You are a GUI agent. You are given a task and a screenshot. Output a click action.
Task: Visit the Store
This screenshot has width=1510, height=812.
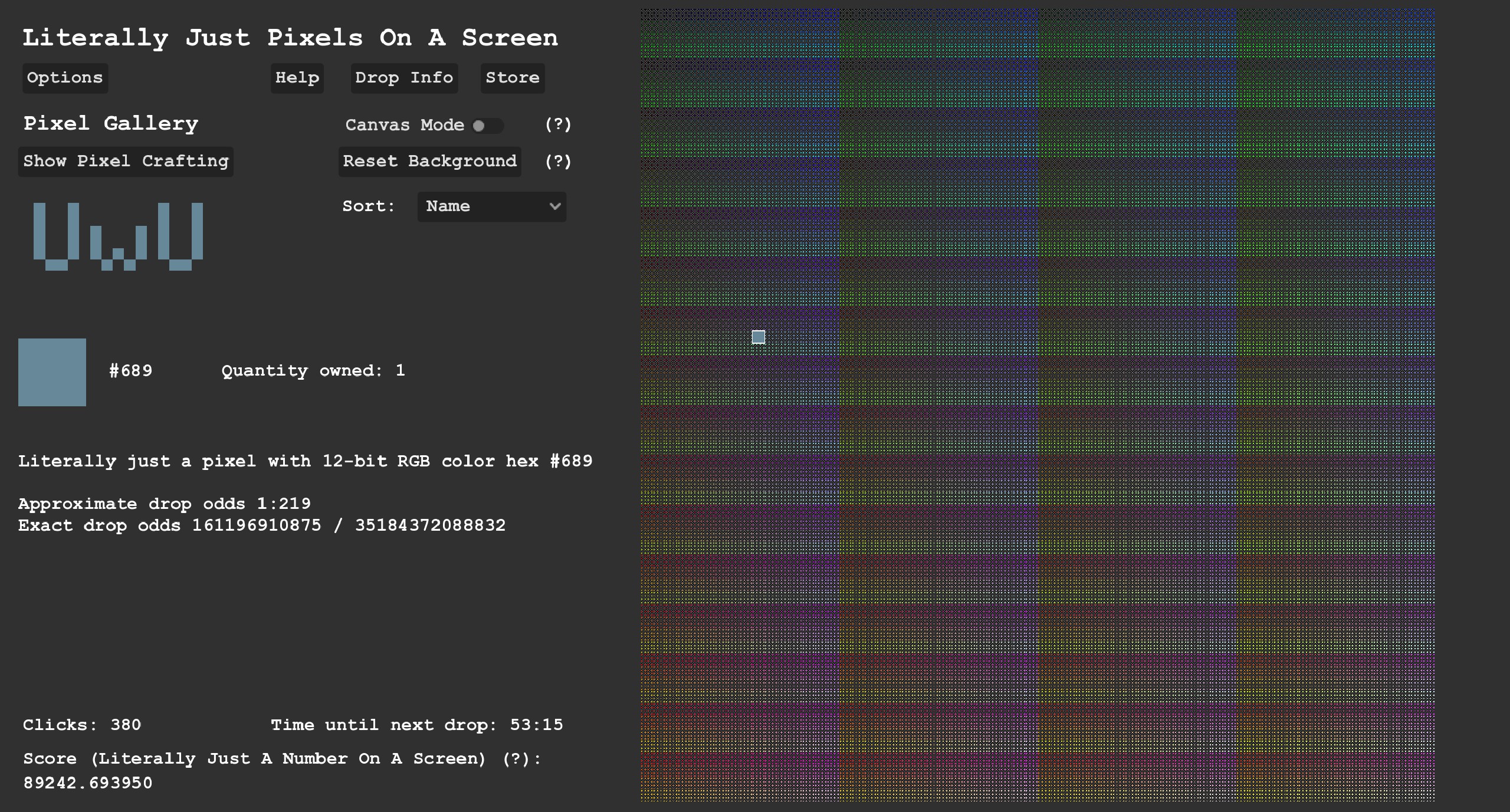[512, 78]
